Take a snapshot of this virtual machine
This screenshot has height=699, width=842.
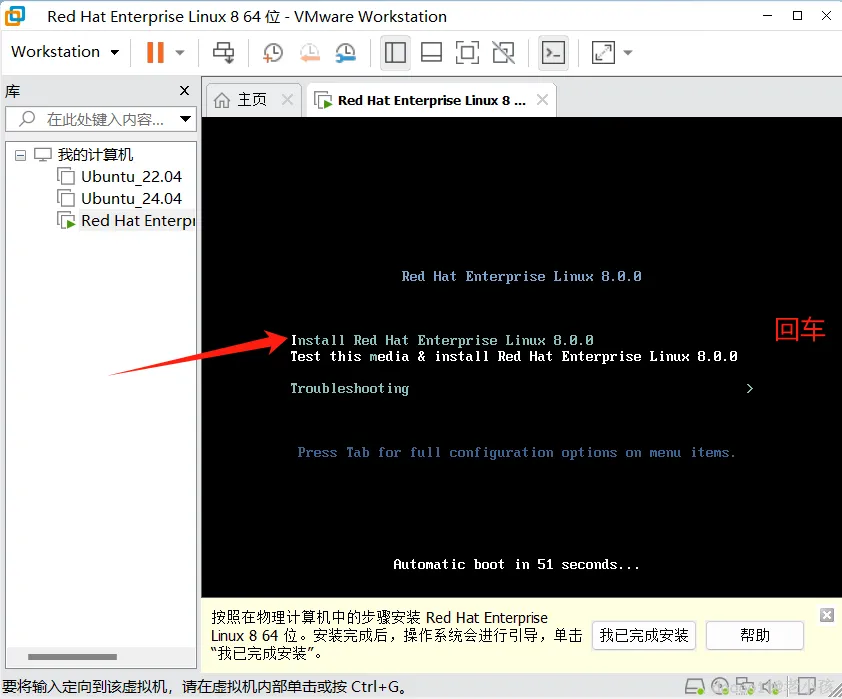tap(273, 53)
